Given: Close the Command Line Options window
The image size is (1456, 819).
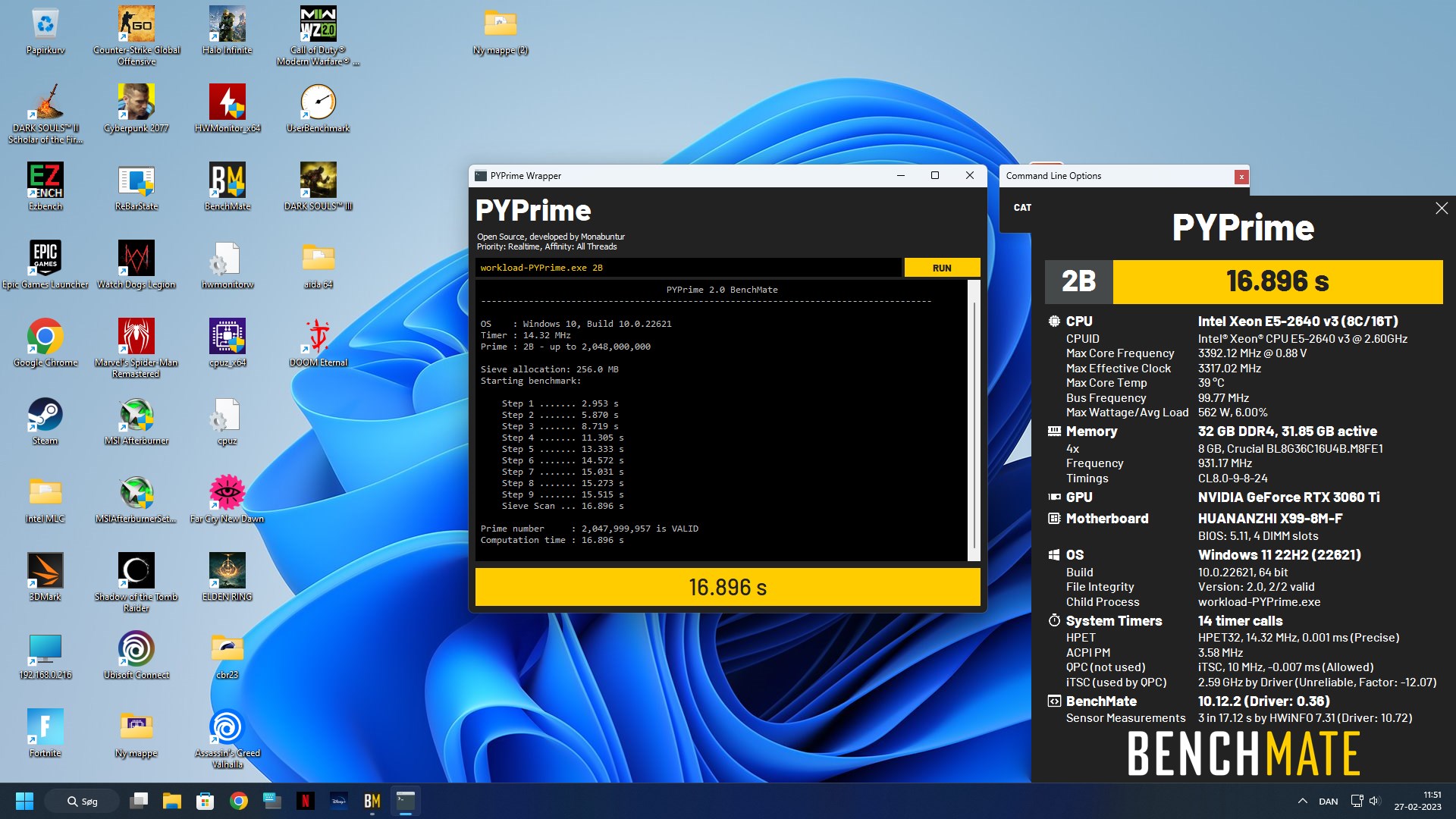Looking at the screenshot, I should coord(1241,177).
